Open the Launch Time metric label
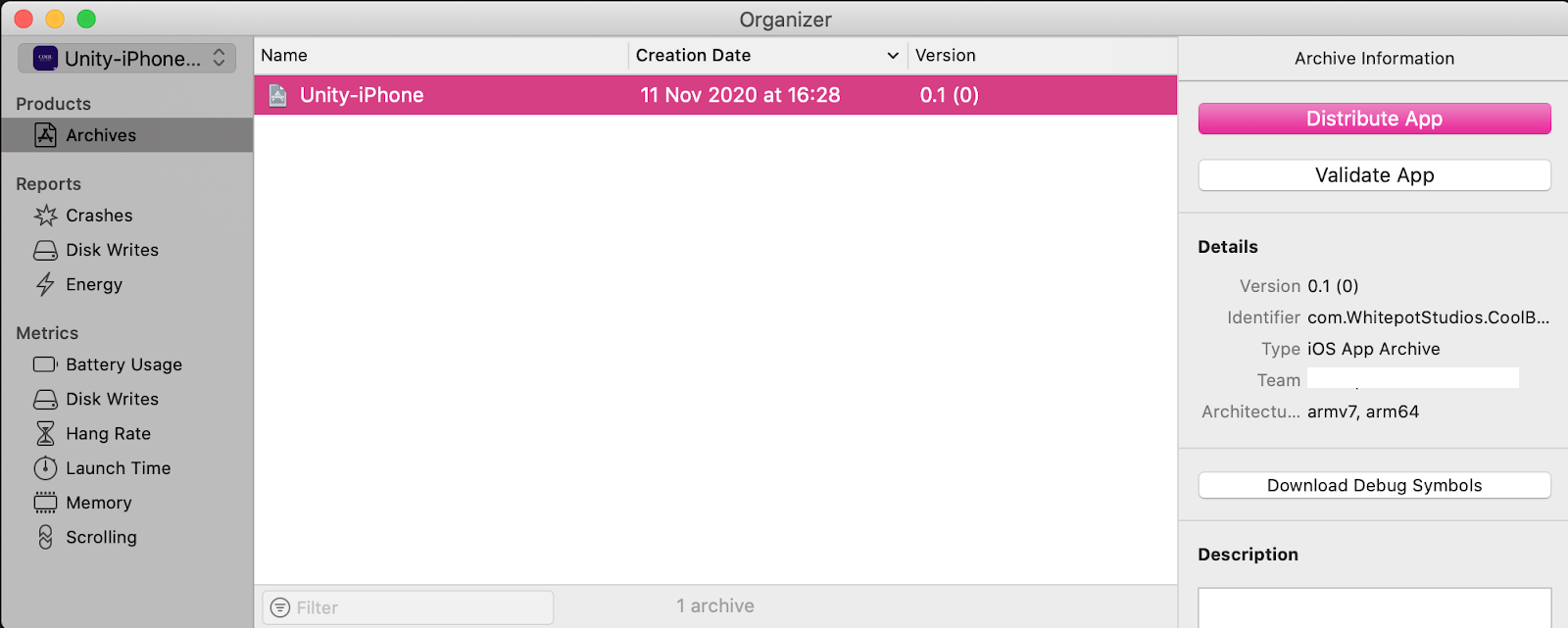The height and width of the screenshot is (628, 1568). 119,468
